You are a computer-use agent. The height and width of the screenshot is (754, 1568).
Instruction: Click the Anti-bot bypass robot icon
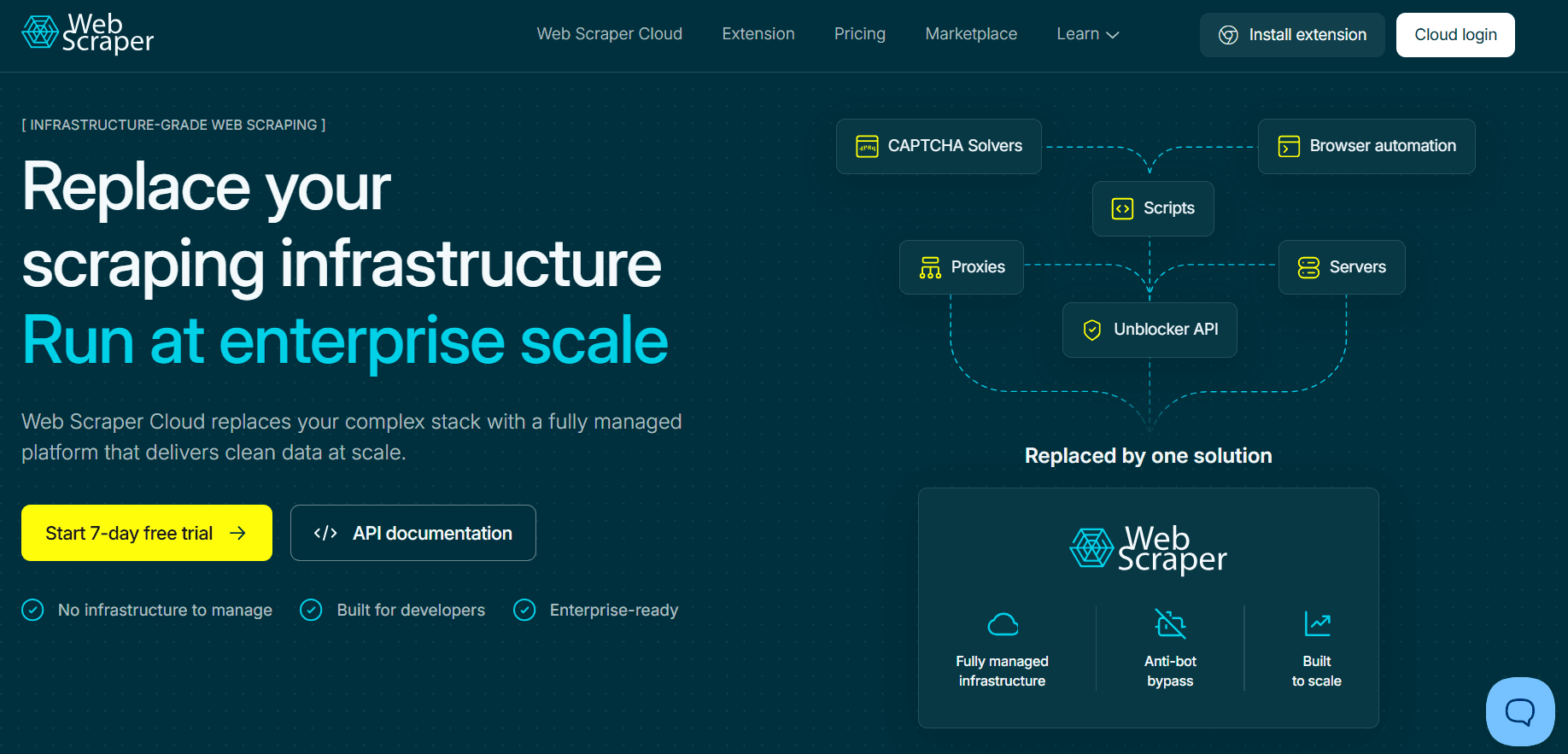click(1170, 624)
